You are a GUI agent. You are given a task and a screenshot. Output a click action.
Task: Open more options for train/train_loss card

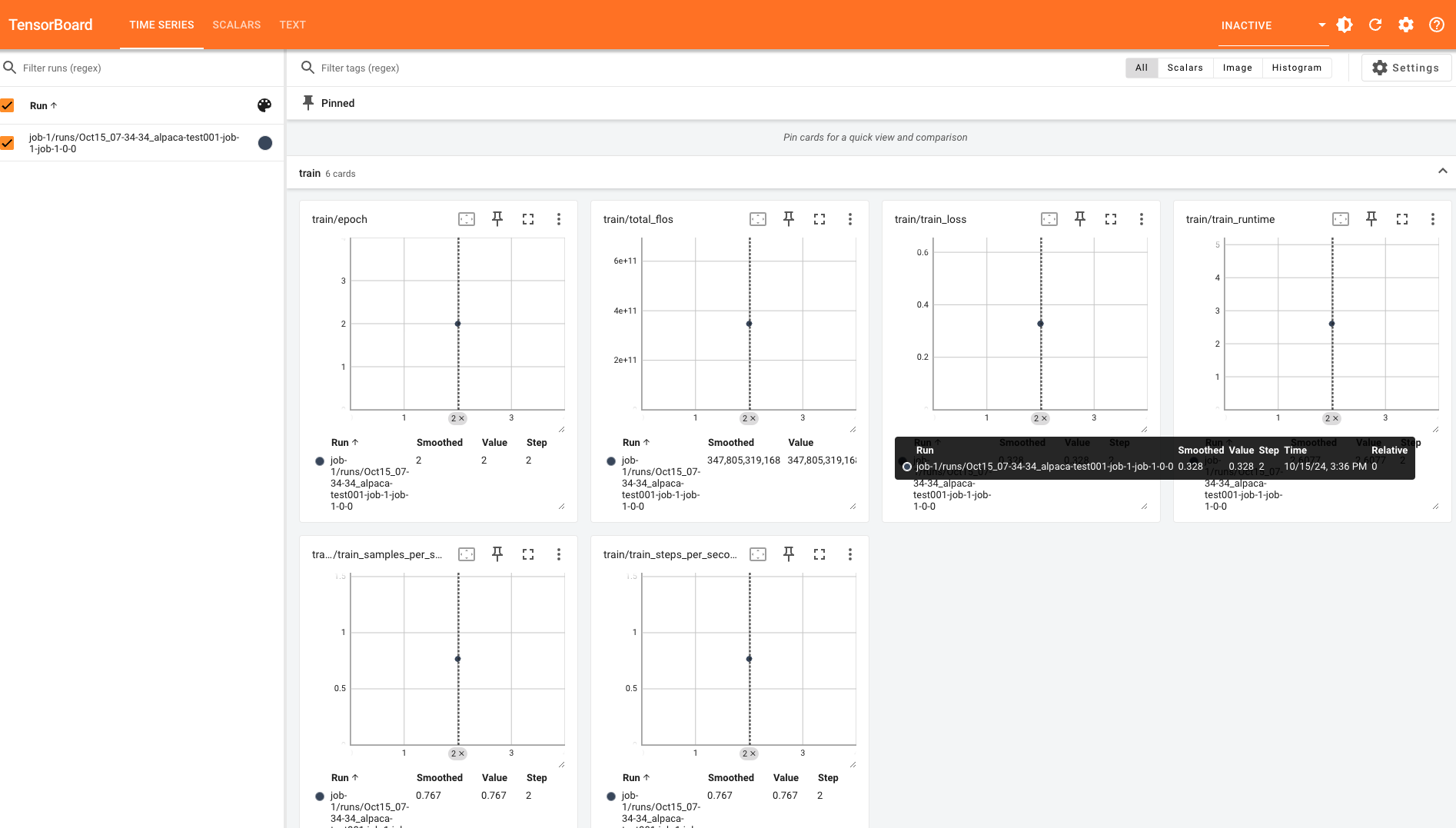click(1142, 219)
